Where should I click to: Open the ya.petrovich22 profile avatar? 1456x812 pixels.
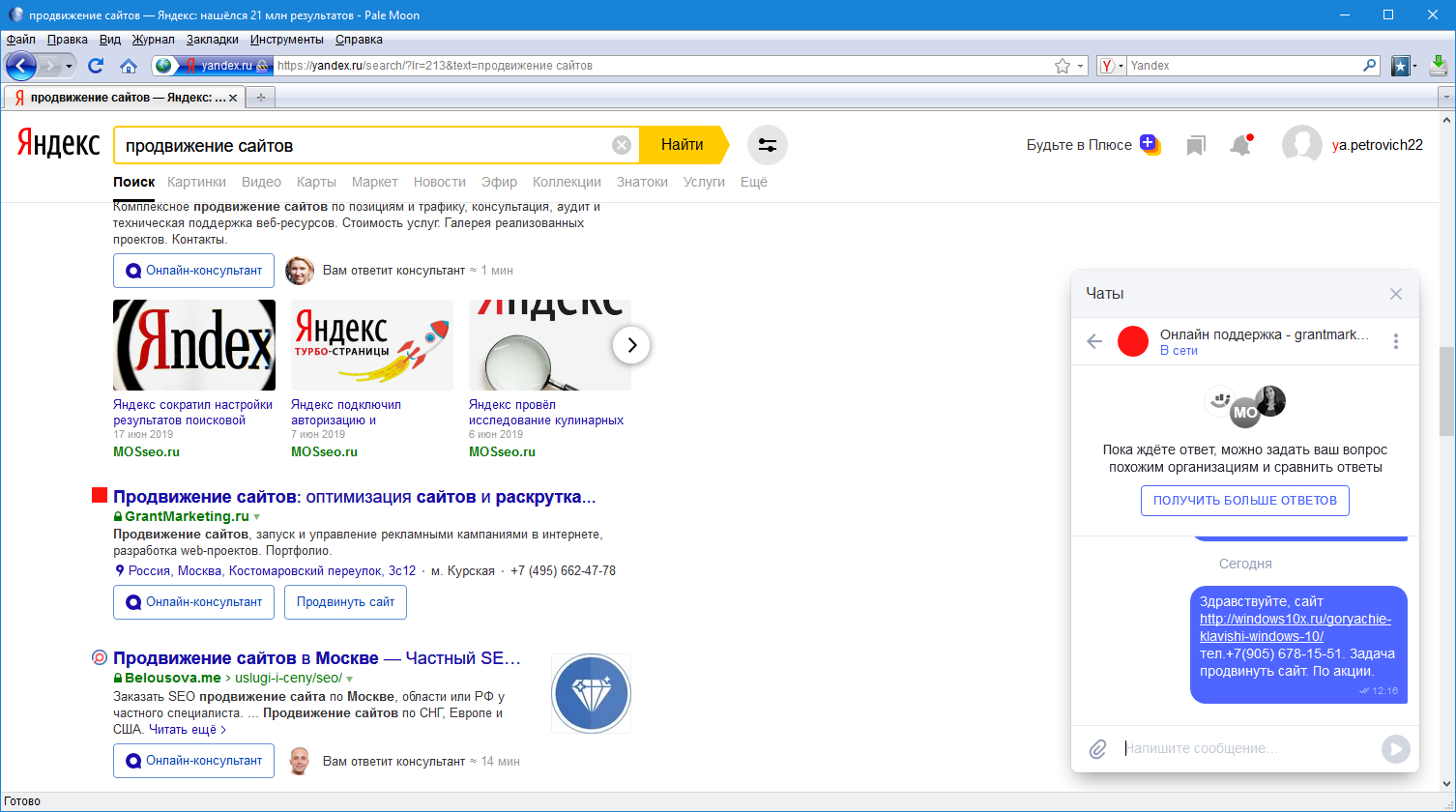1301,145
